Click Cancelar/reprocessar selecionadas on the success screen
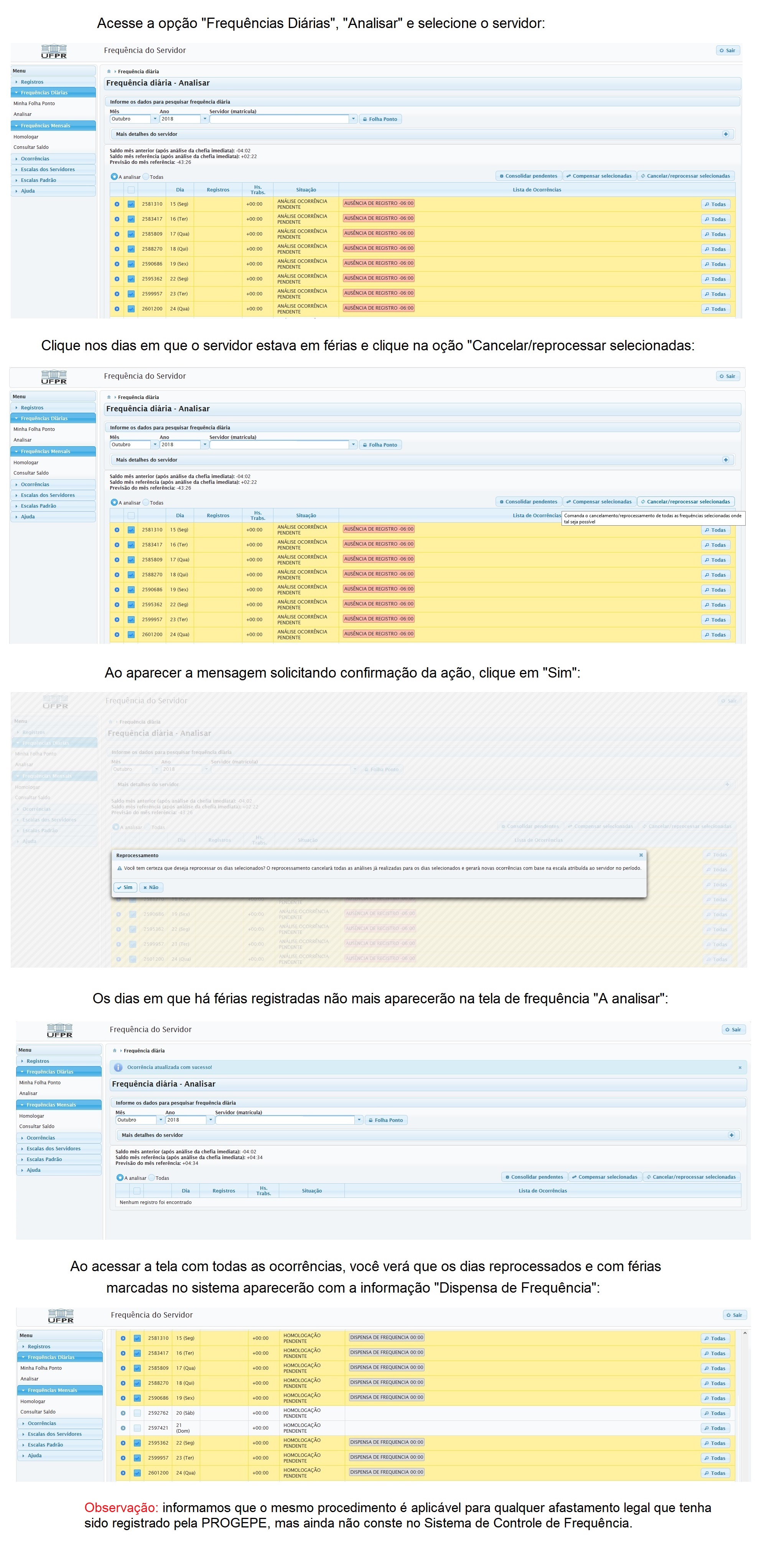784x1552 pixels. 691,1177
